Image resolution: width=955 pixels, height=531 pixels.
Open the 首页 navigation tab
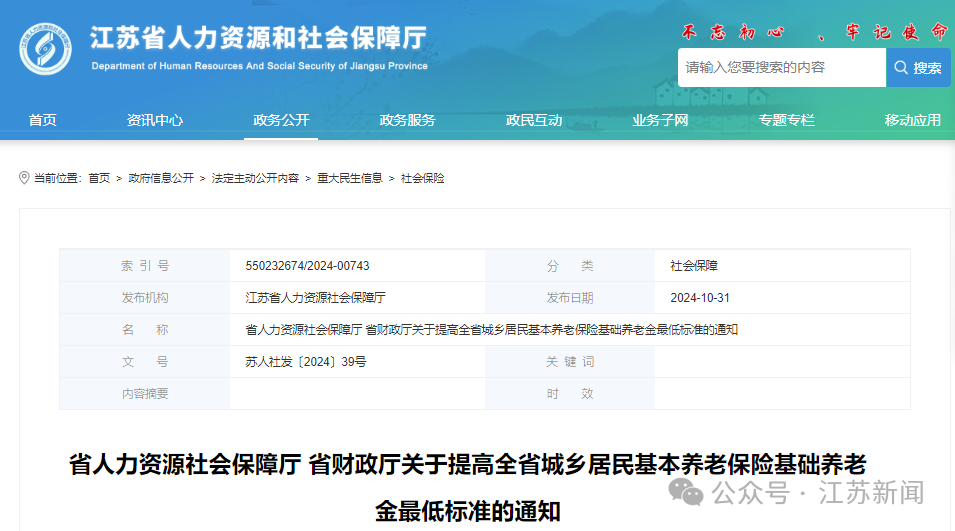click(42, 120)
